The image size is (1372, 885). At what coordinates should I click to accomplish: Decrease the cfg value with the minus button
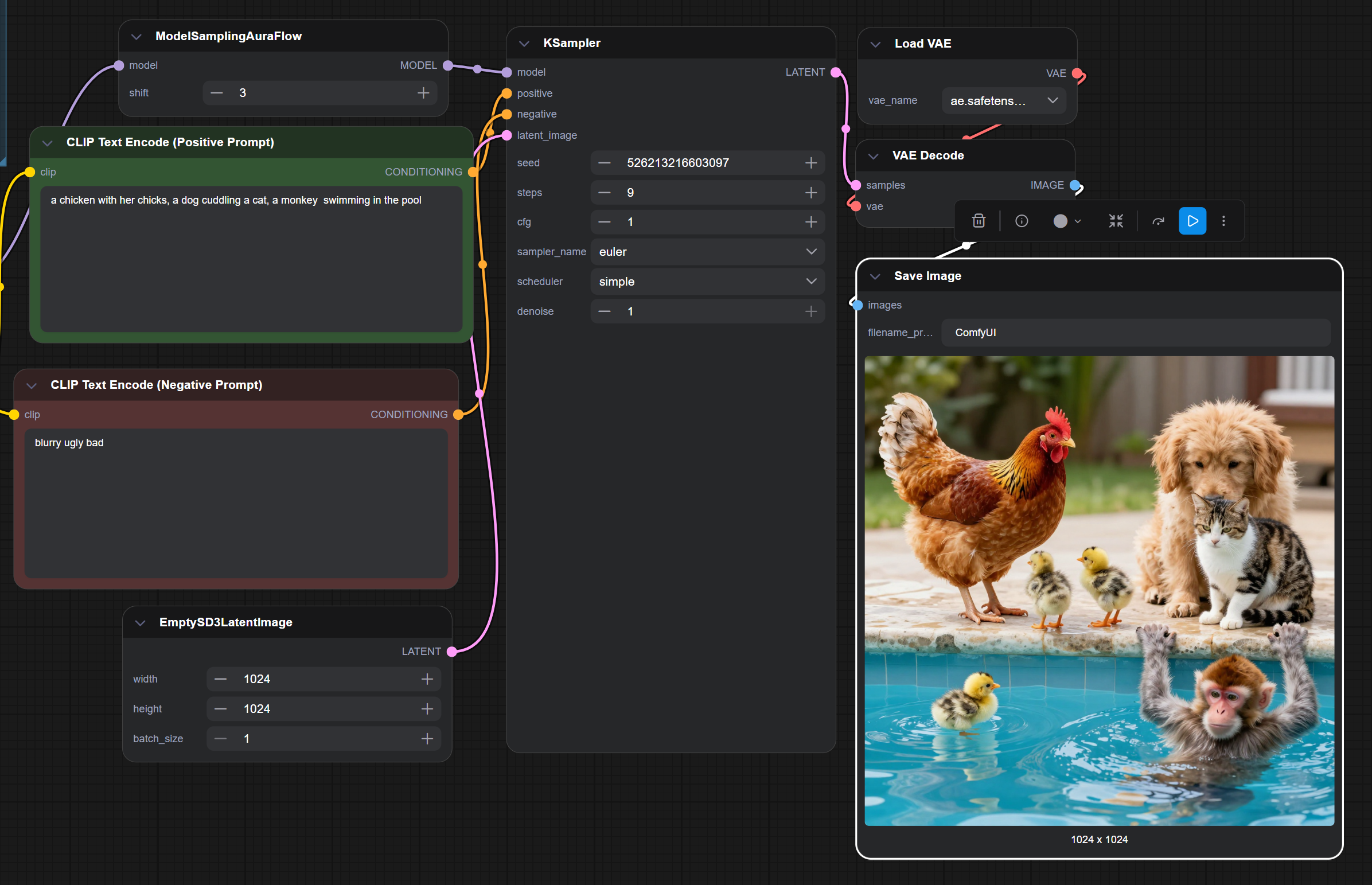pyautogui.click(x=605, y=222)
